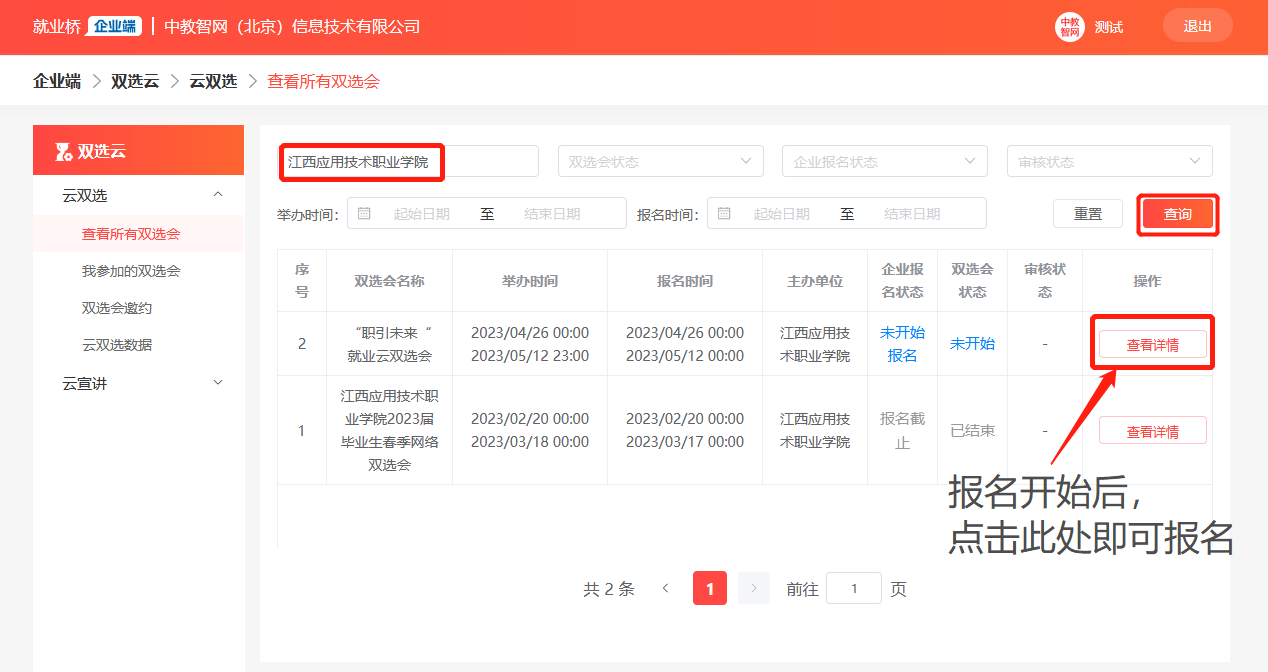Viewport: 1268px width, 672px height.
Task: Click 报名时间 结束日期 field
Action: point(912,214)
